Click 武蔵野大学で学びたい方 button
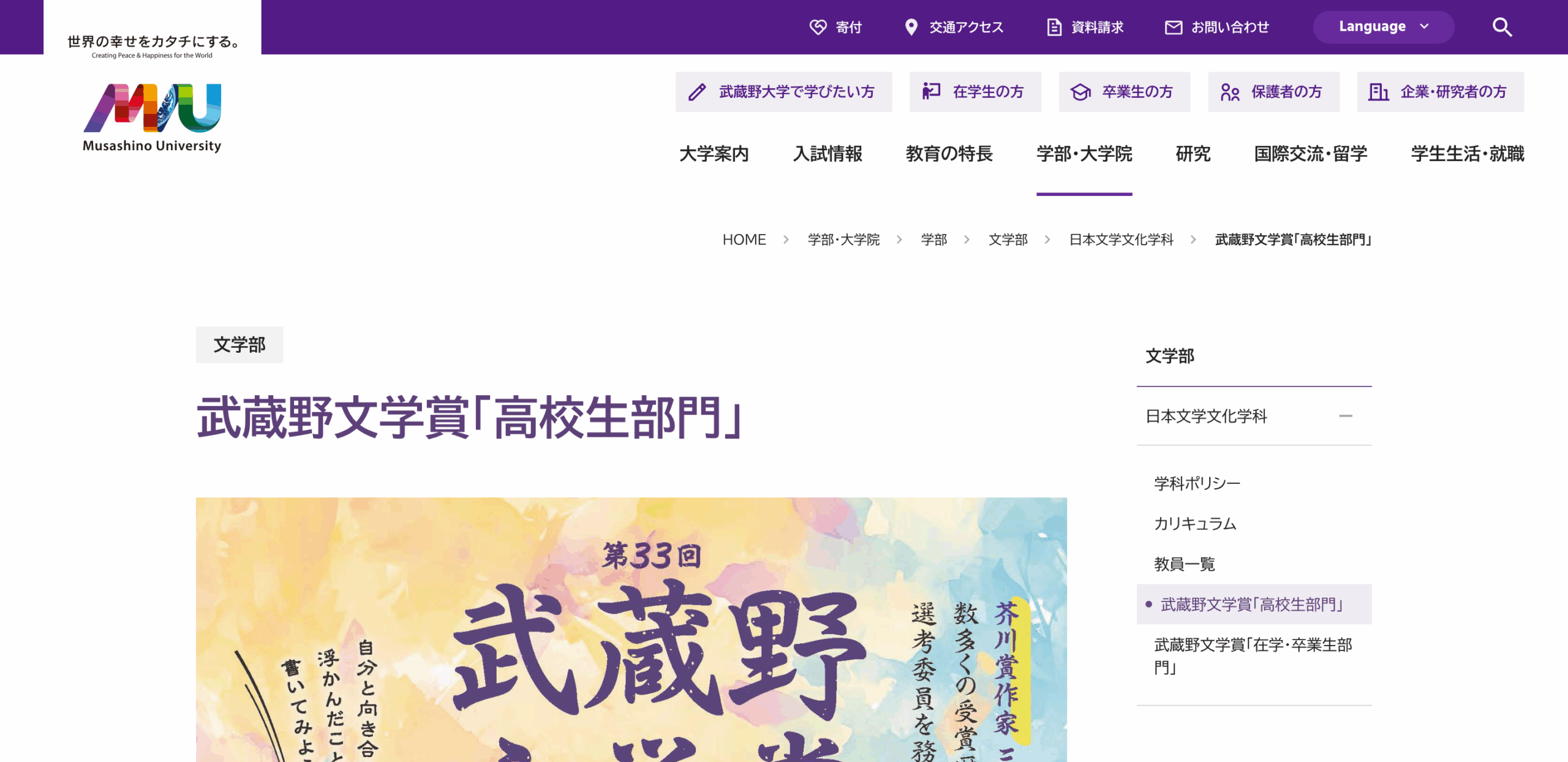Screen dimensions: 1568x762 tap(784, 92)
